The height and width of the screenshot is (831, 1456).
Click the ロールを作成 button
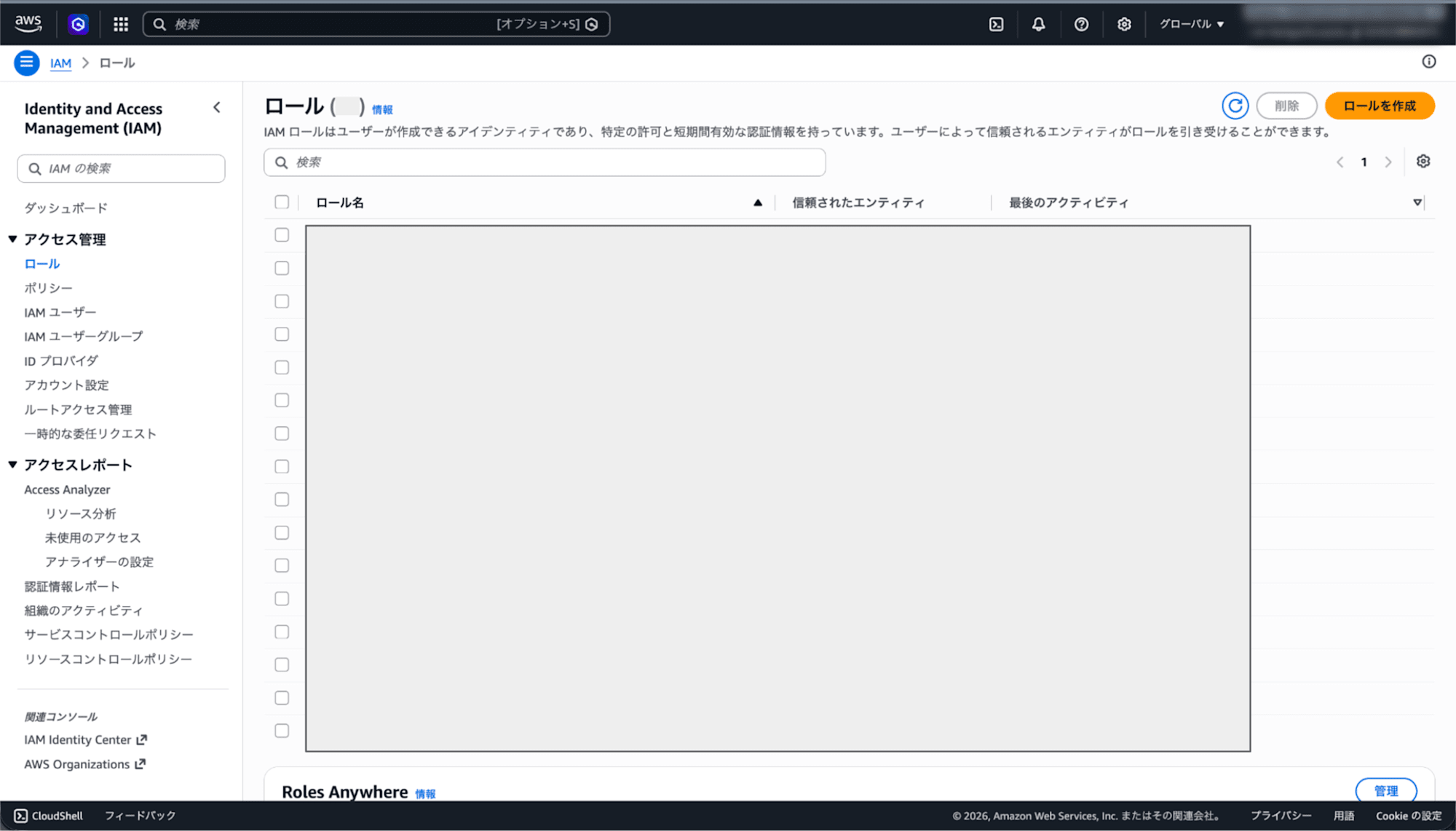tap(1380, 106)
